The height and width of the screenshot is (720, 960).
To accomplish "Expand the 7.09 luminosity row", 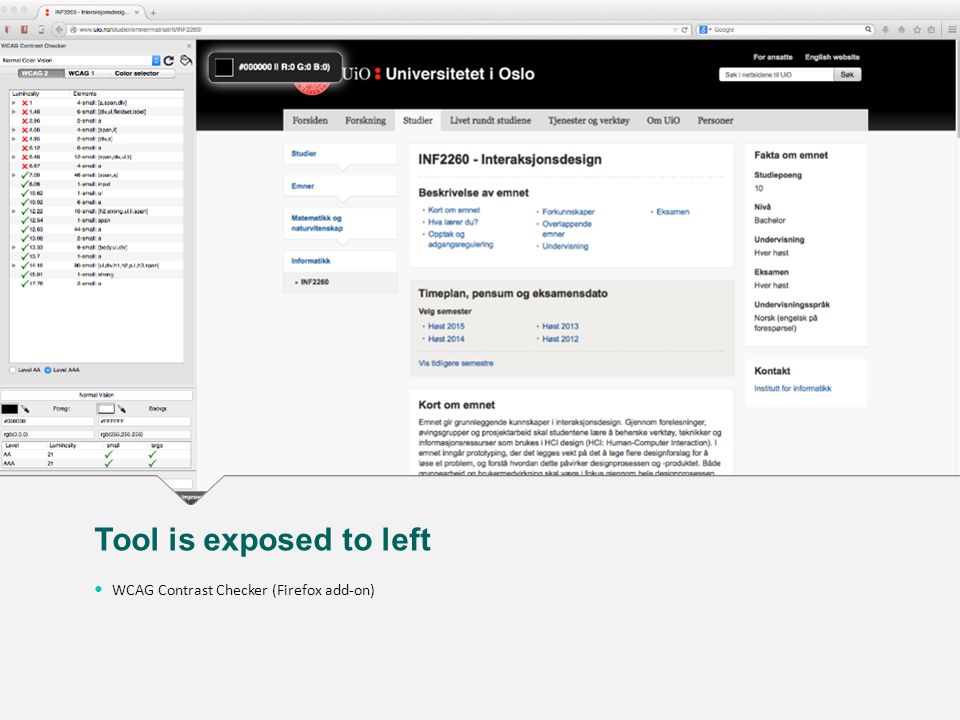I will pos(14,175).
